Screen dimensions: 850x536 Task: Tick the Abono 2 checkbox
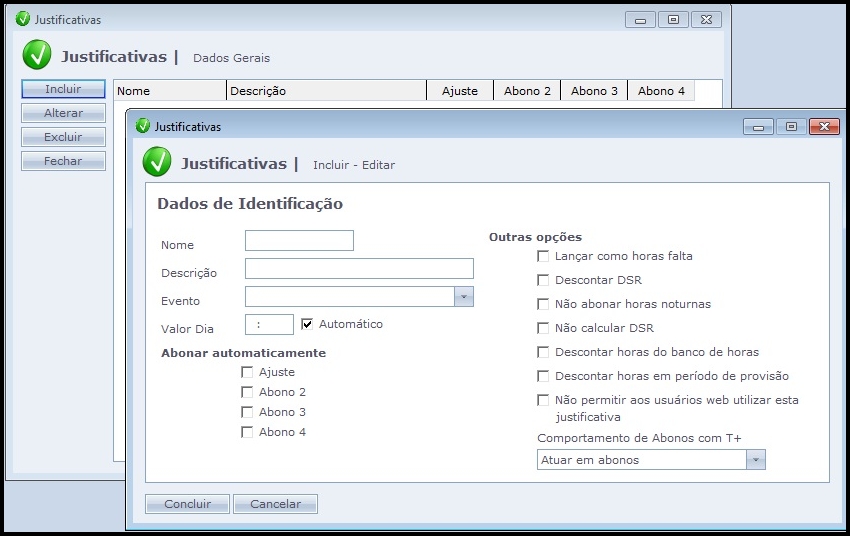coord(247,392)
